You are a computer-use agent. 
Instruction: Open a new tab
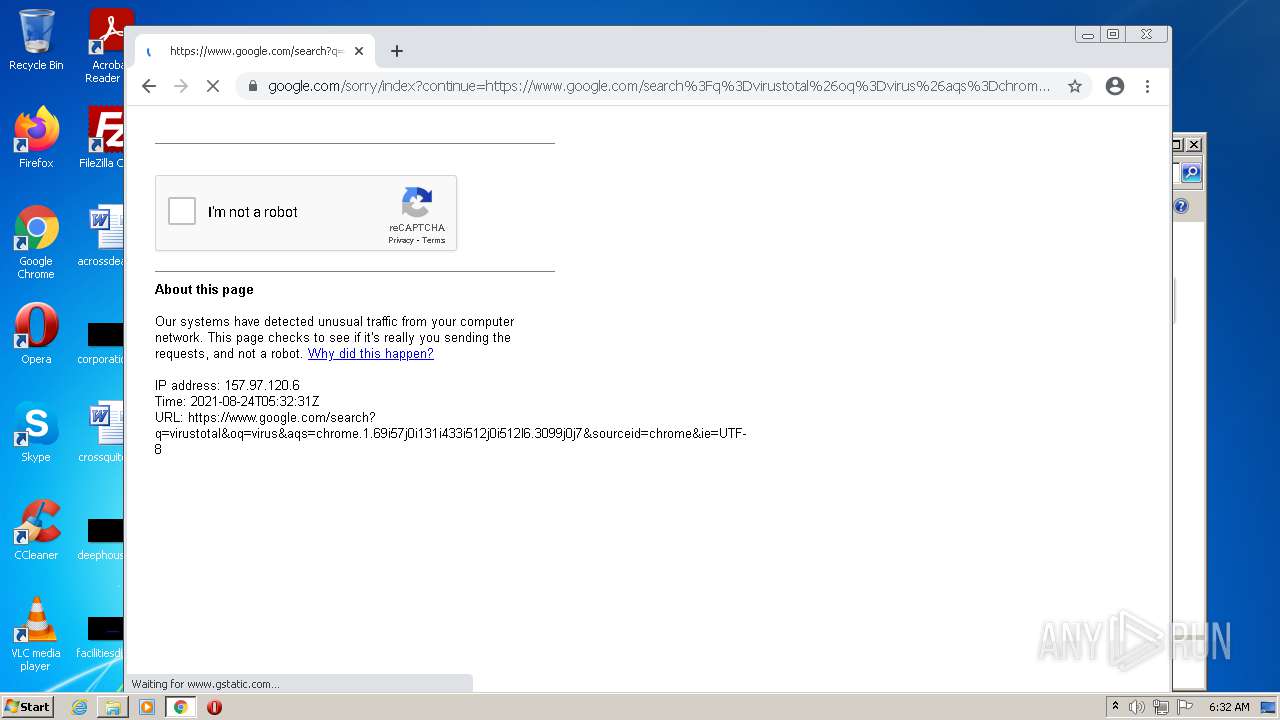click(x=397, y=51)
